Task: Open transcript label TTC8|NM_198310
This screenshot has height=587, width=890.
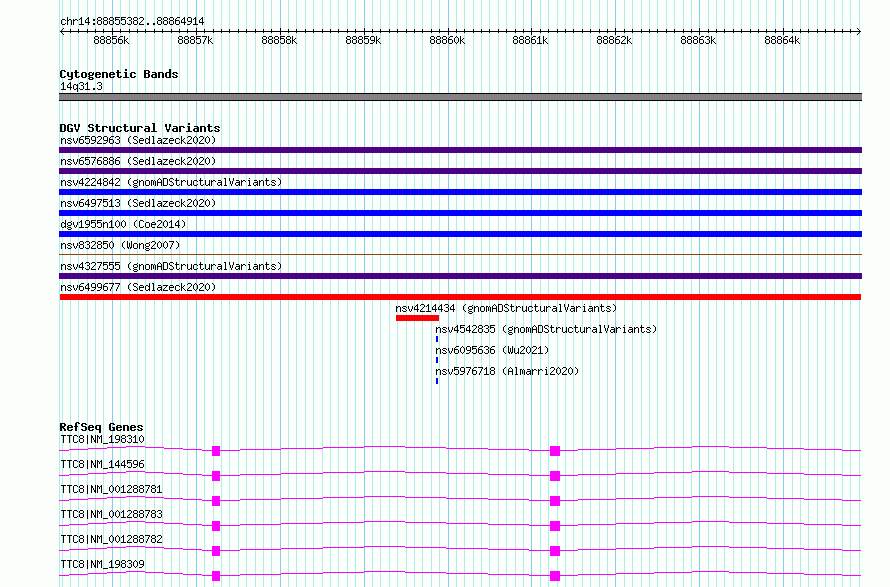Action: (102, 439)
